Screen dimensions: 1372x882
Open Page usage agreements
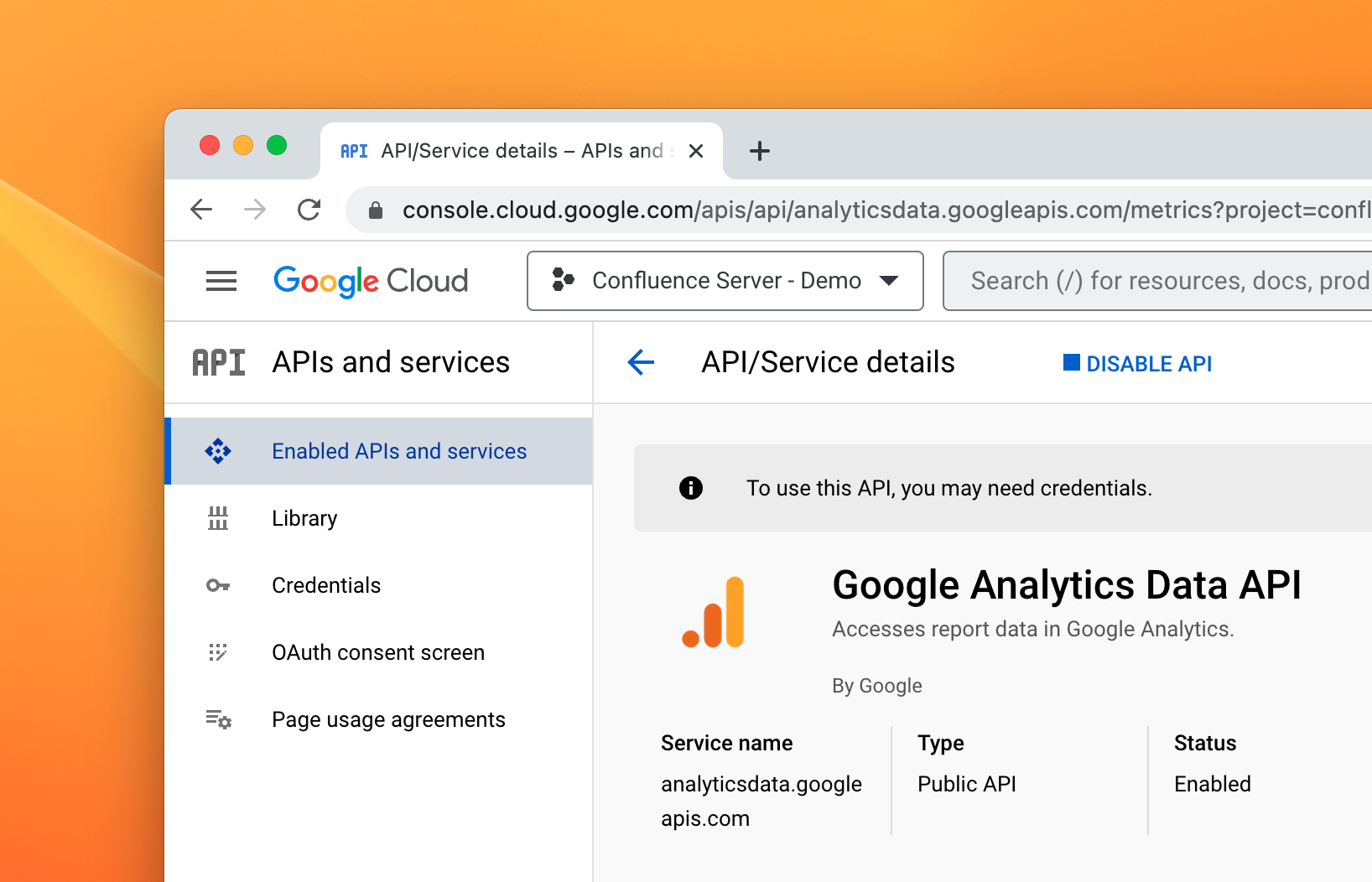pos(388,719)
